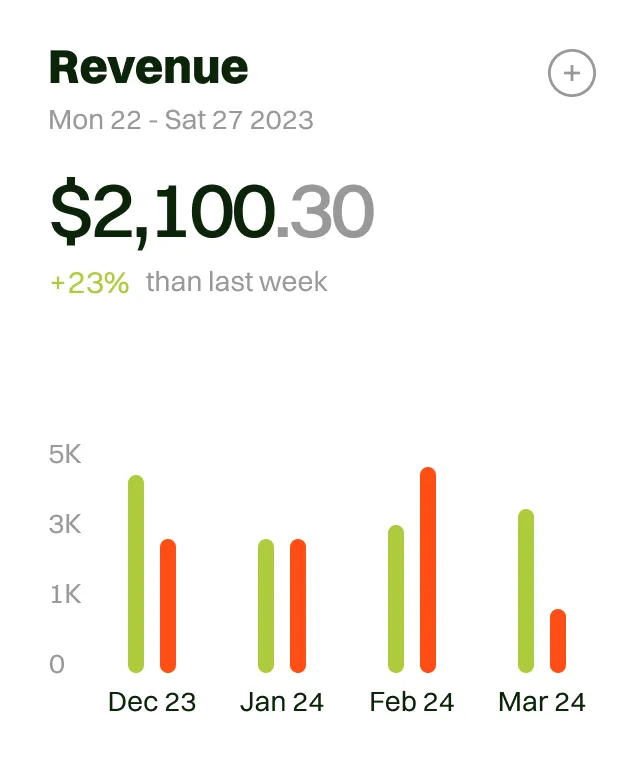The image size is (644, 759).
Task: Select the Mon 22 - Sat 27 2023 date range
Action: coord(181,121)
